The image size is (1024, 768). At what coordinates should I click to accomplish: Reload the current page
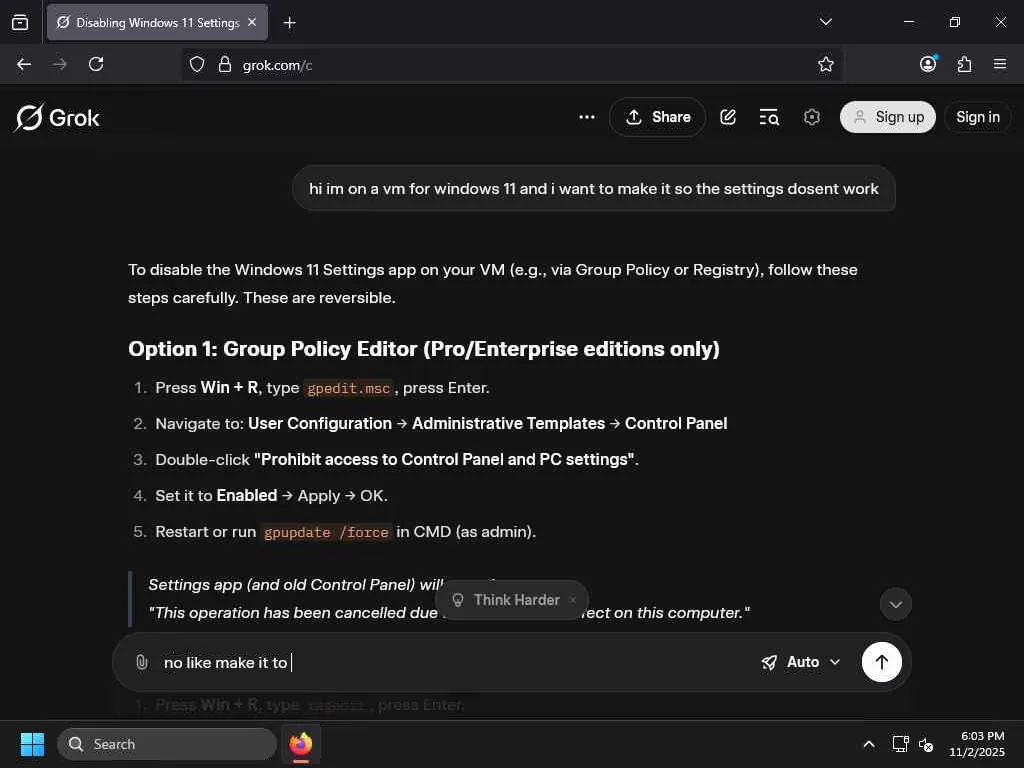coord(96,64)
